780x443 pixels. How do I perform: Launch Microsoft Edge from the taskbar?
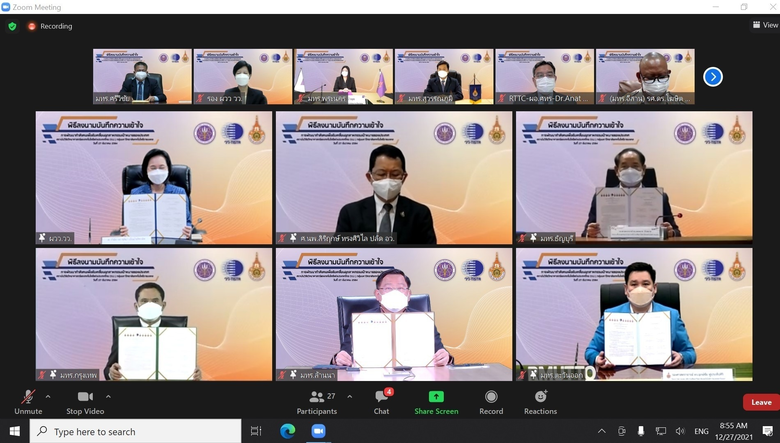click(287, 431)
